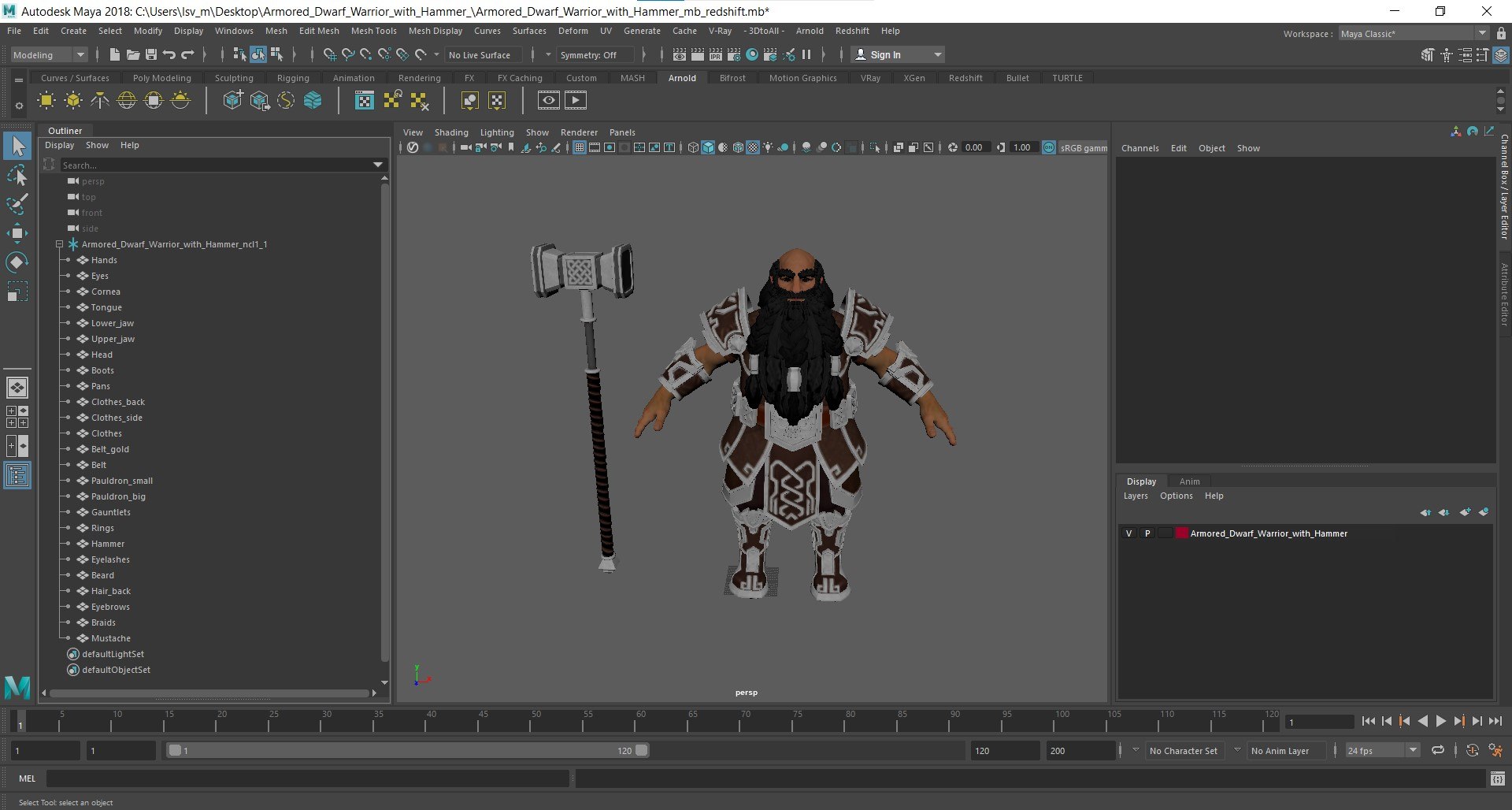Image resolution: width=1512 pixels, height=810 pixels.
Task: Toggle the viewport grid display icon
Action: click(x=580, y=147)
